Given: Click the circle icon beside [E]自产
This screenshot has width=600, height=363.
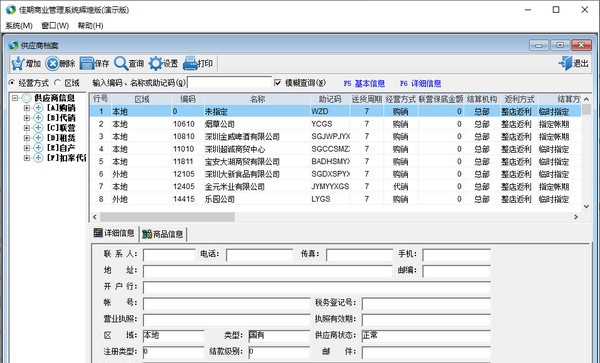Looking at the screenshot, I should tap(38, 148).
